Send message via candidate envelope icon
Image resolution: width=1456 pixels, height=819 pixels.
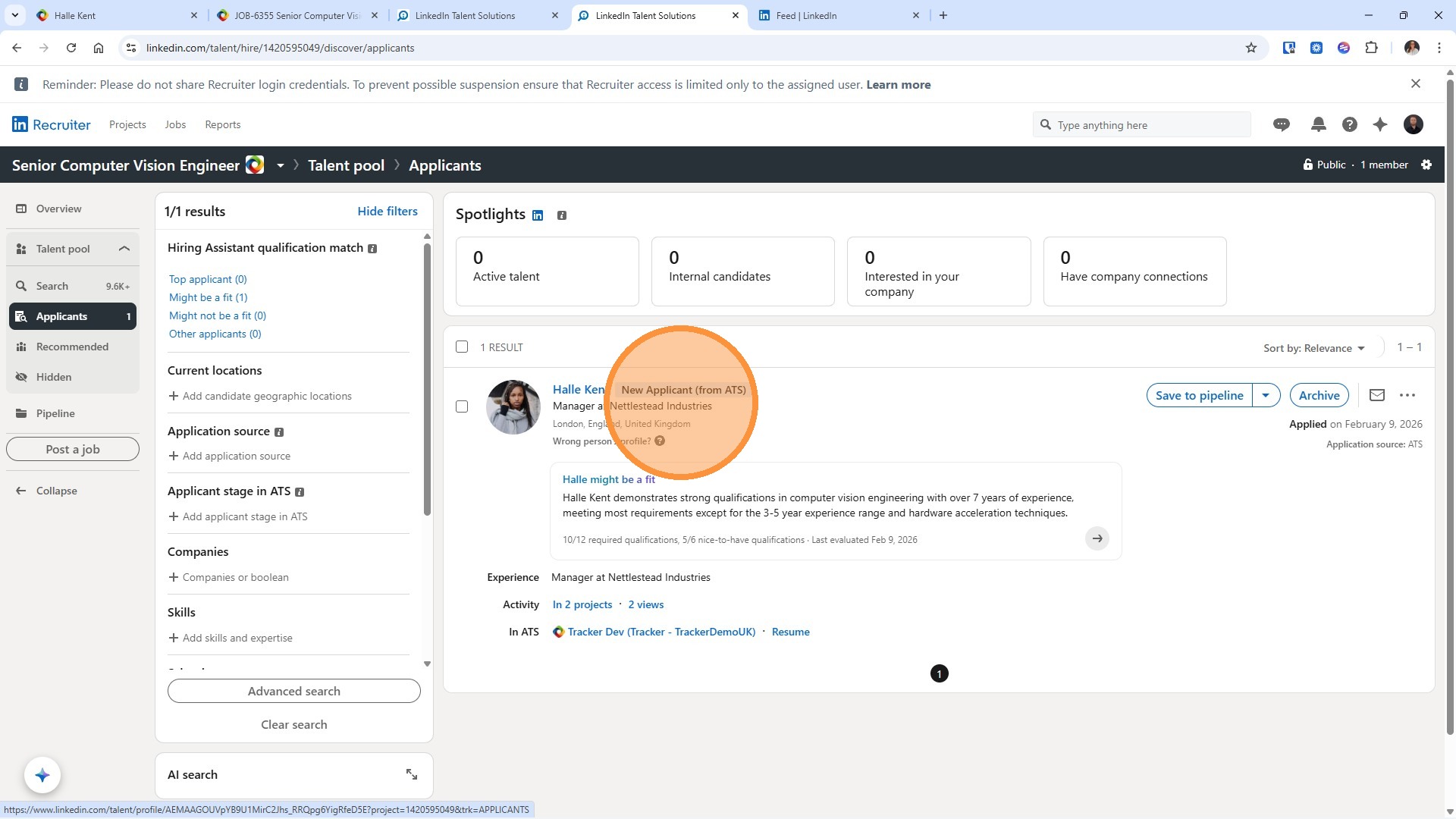1377,395
